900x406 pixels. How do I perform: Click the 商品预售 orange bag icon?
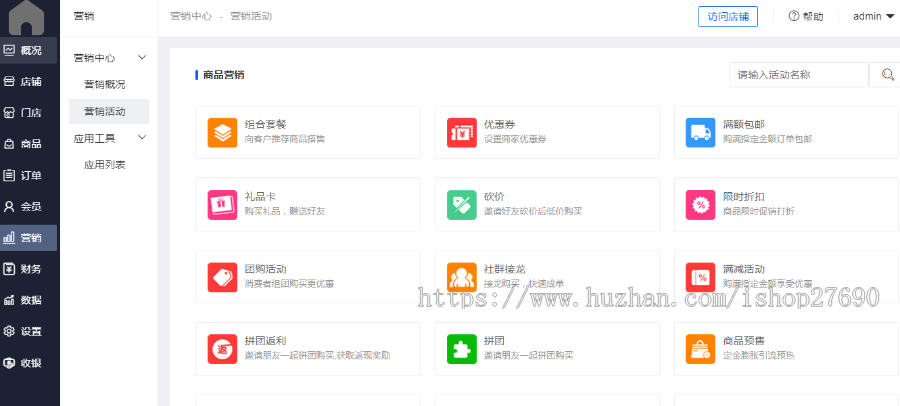coord(700,349)
